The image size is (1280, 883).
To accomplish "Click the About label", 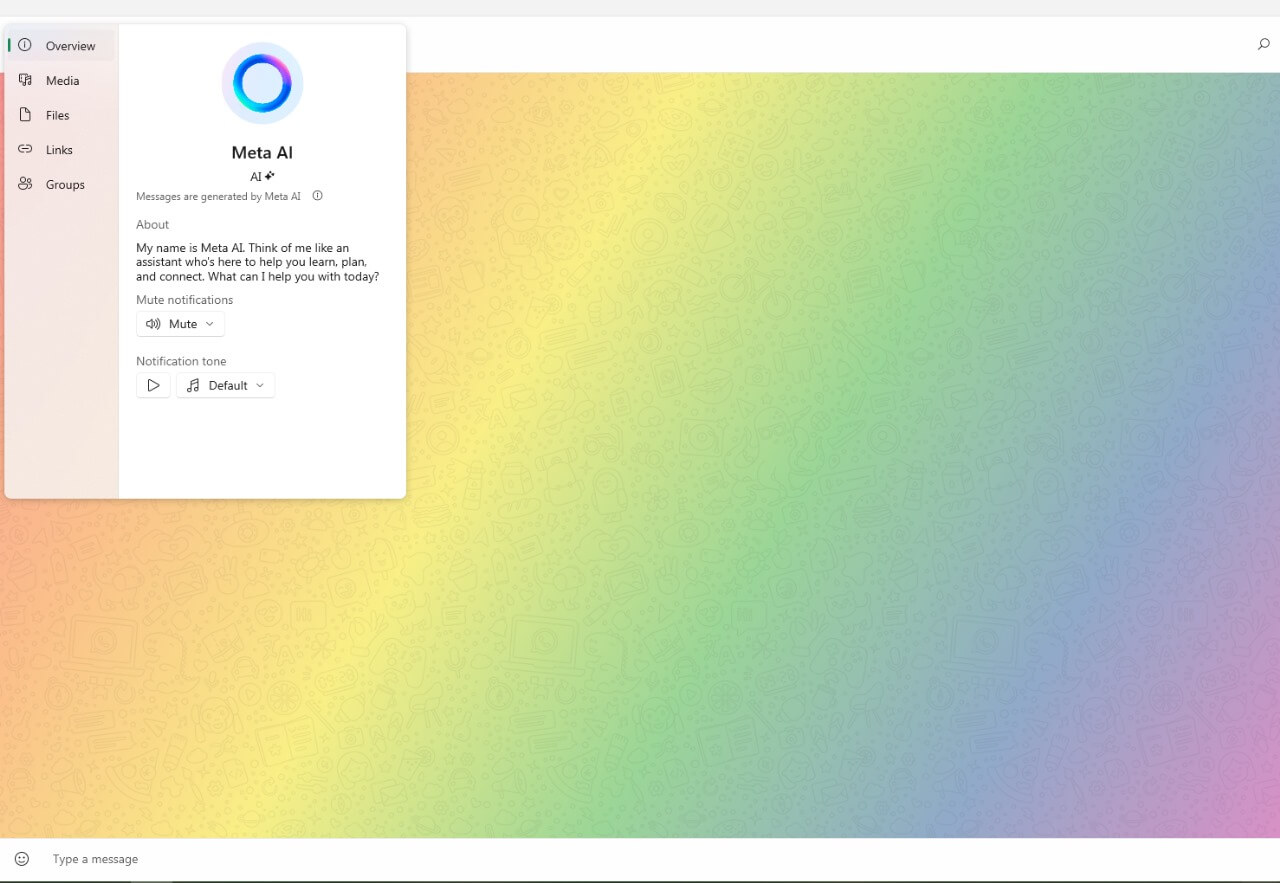I will coord(152,225).
